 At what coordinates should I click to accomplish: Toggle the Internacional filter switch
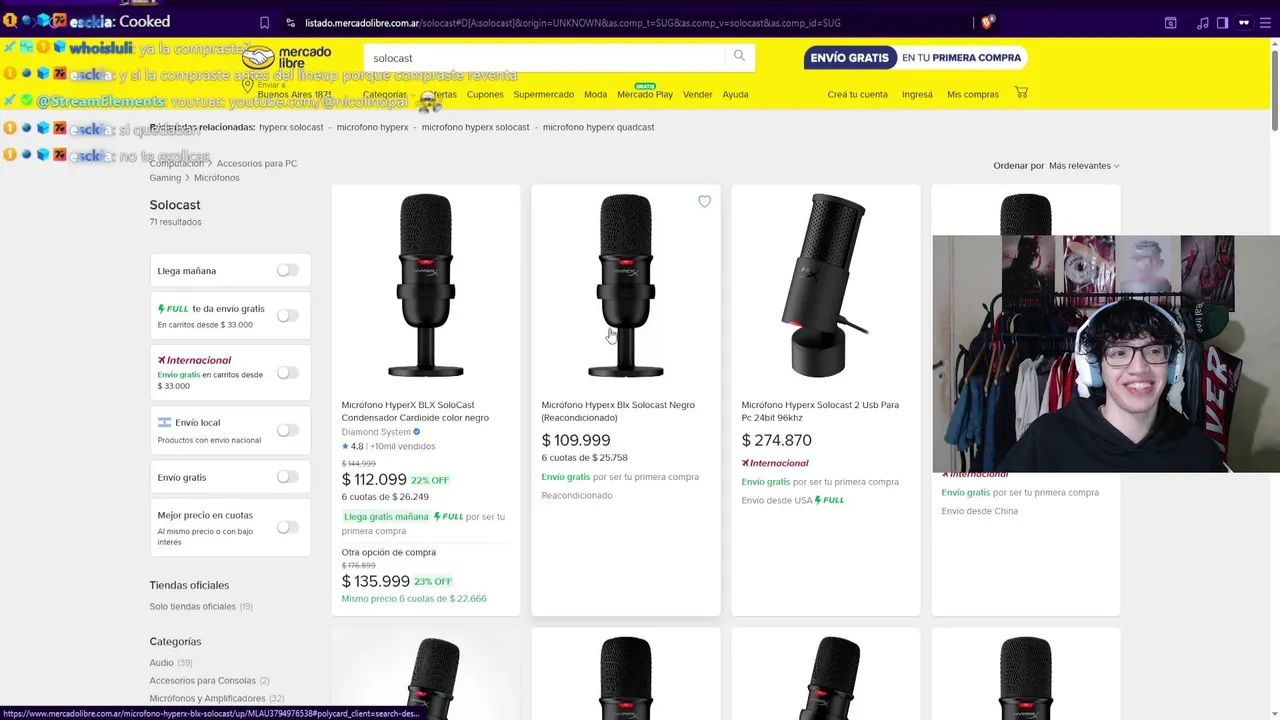pos(287,373)
